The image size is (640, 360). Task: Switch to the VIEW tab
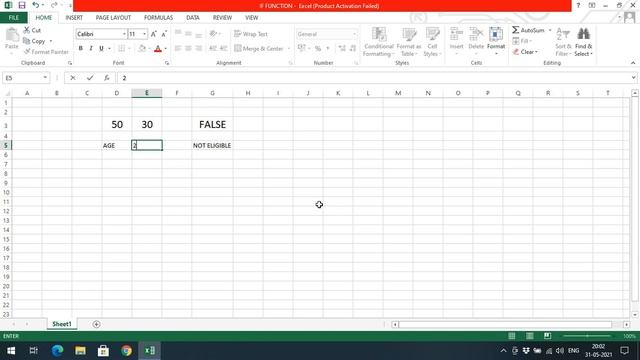click(x=251, y=18)
